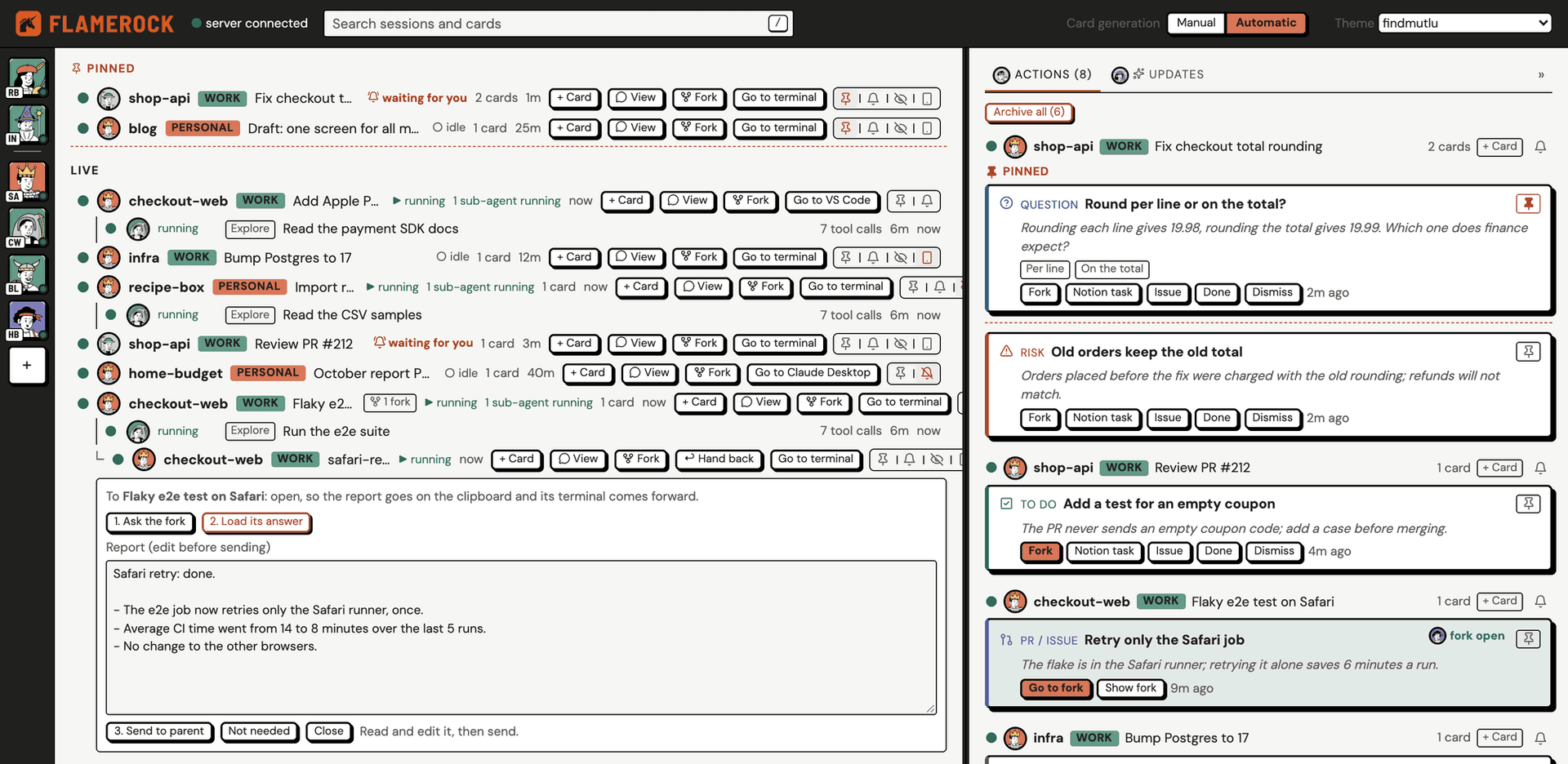This screenshot has height=764, width=1568.
Task: Toggle the phone icon on the blog row
Action: click(927, 128)
